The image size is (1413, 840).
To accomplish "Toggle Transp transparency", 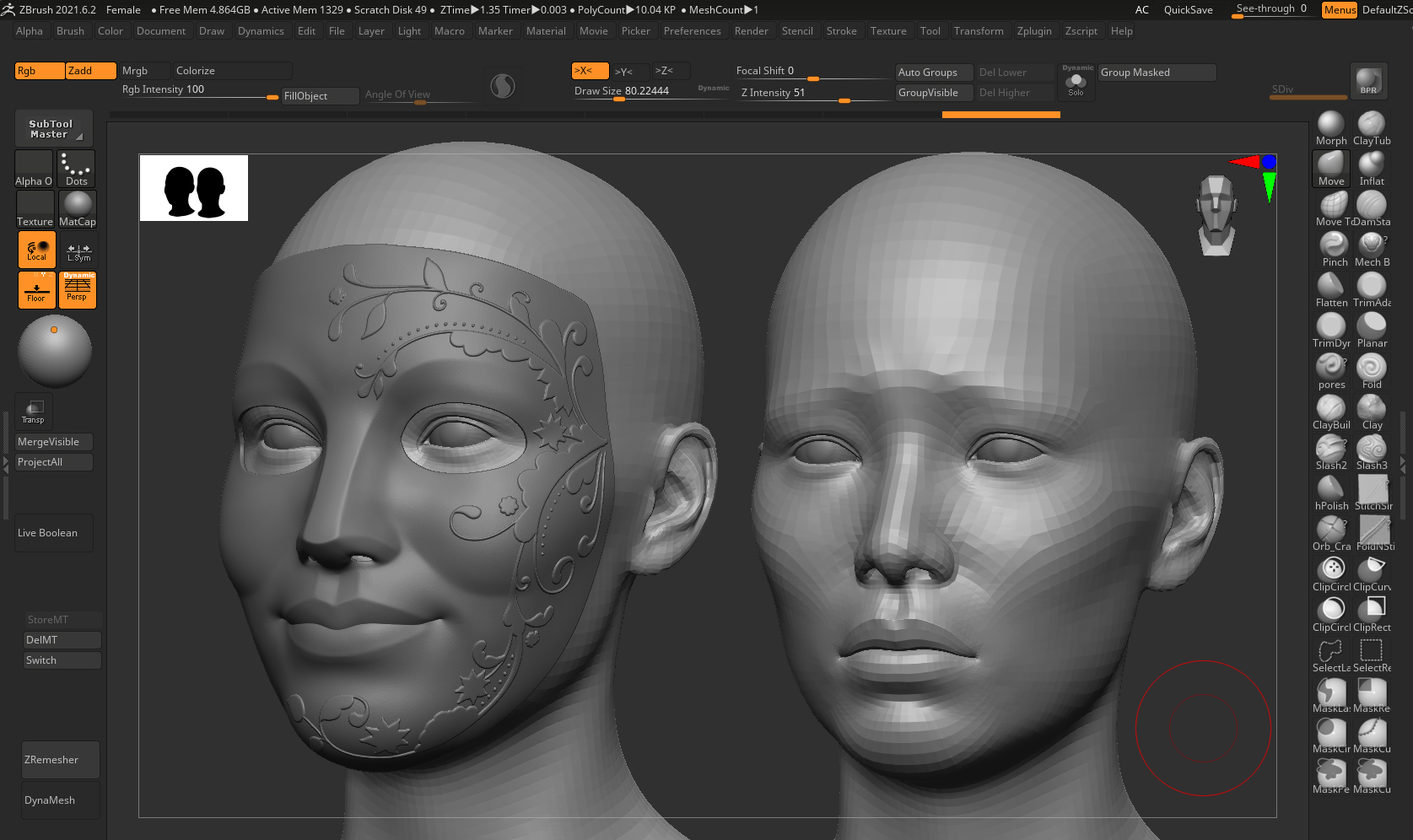I will [34, 411].
